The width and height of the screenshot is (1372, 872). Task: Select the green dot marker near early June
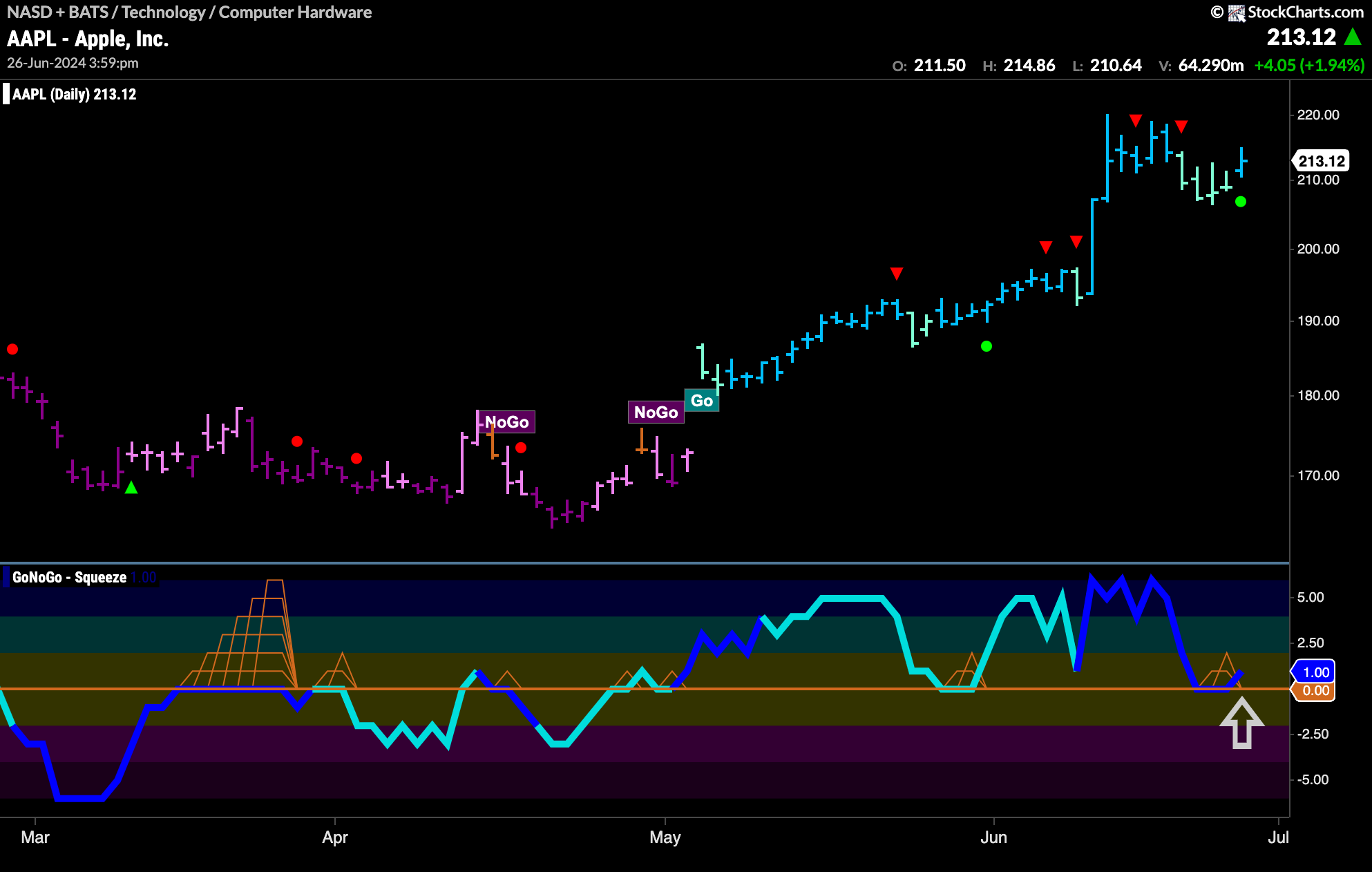pos(987,346)
